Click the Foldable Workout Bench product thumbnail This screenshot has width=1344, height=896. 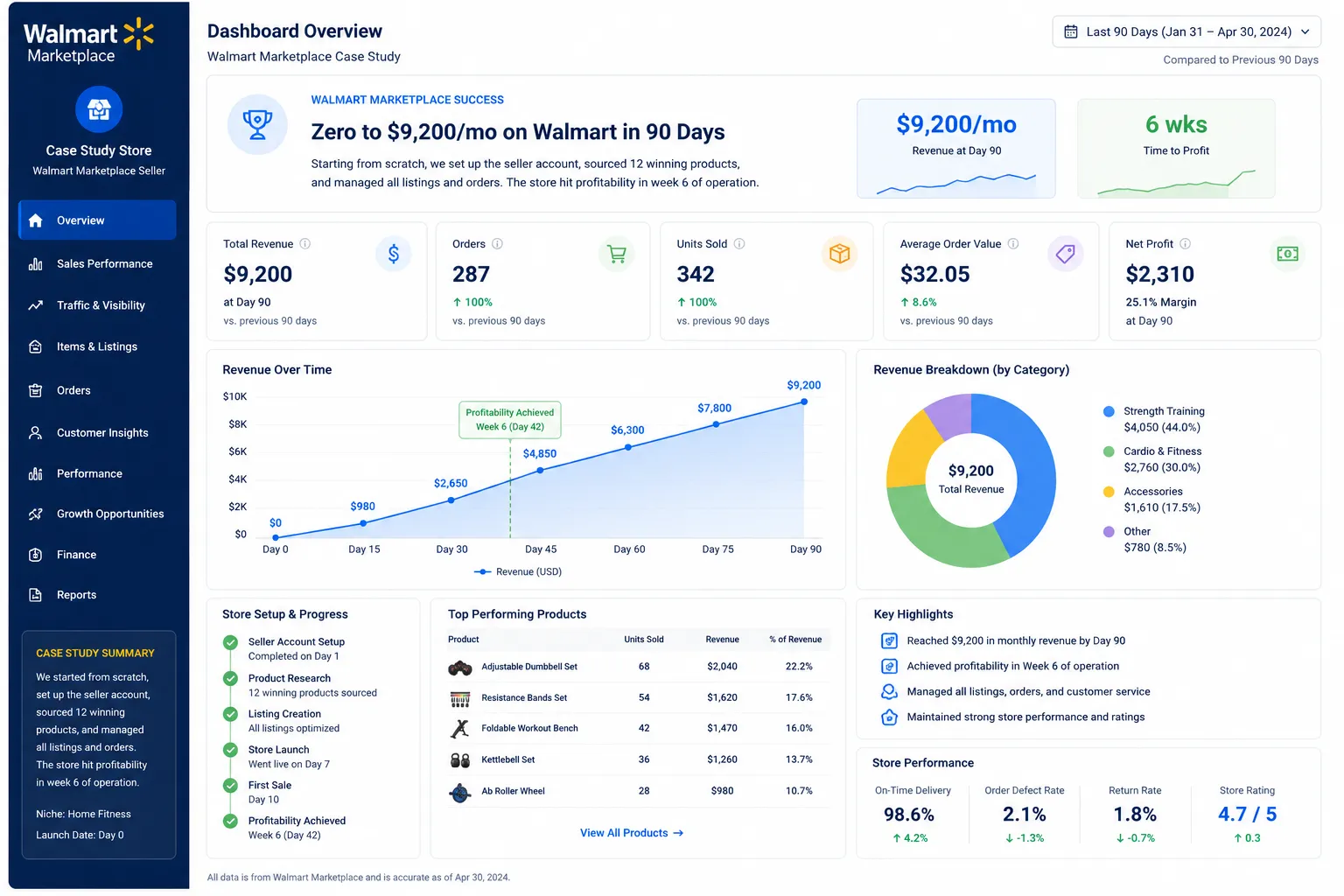click(x=460, y=729)
